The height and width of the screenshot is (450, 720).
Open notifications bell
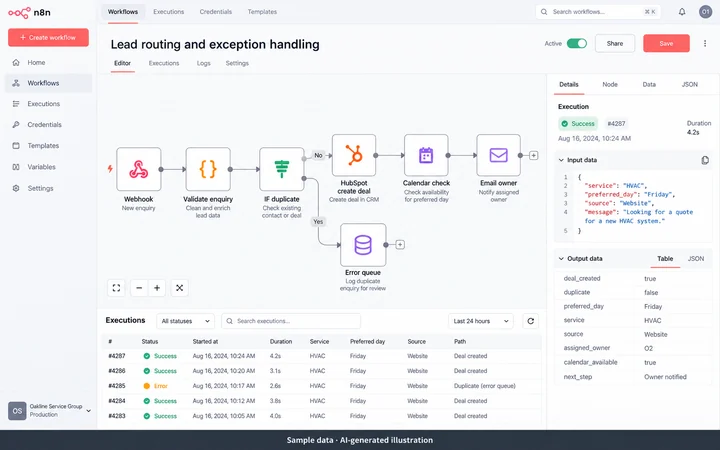(682, 12)
